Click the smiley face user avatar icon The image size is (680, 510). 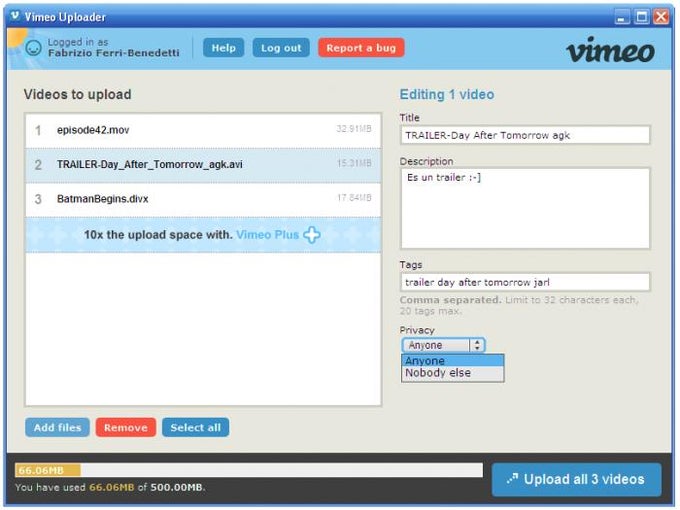pyautogui.click(x=33, y=48)
